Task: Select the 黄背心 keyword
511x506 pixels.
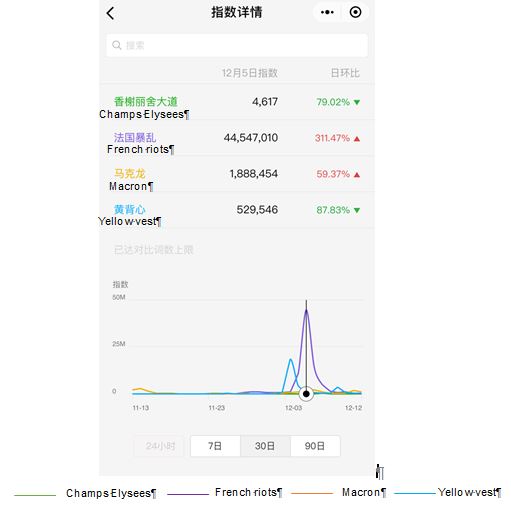Action: (130, 209)
